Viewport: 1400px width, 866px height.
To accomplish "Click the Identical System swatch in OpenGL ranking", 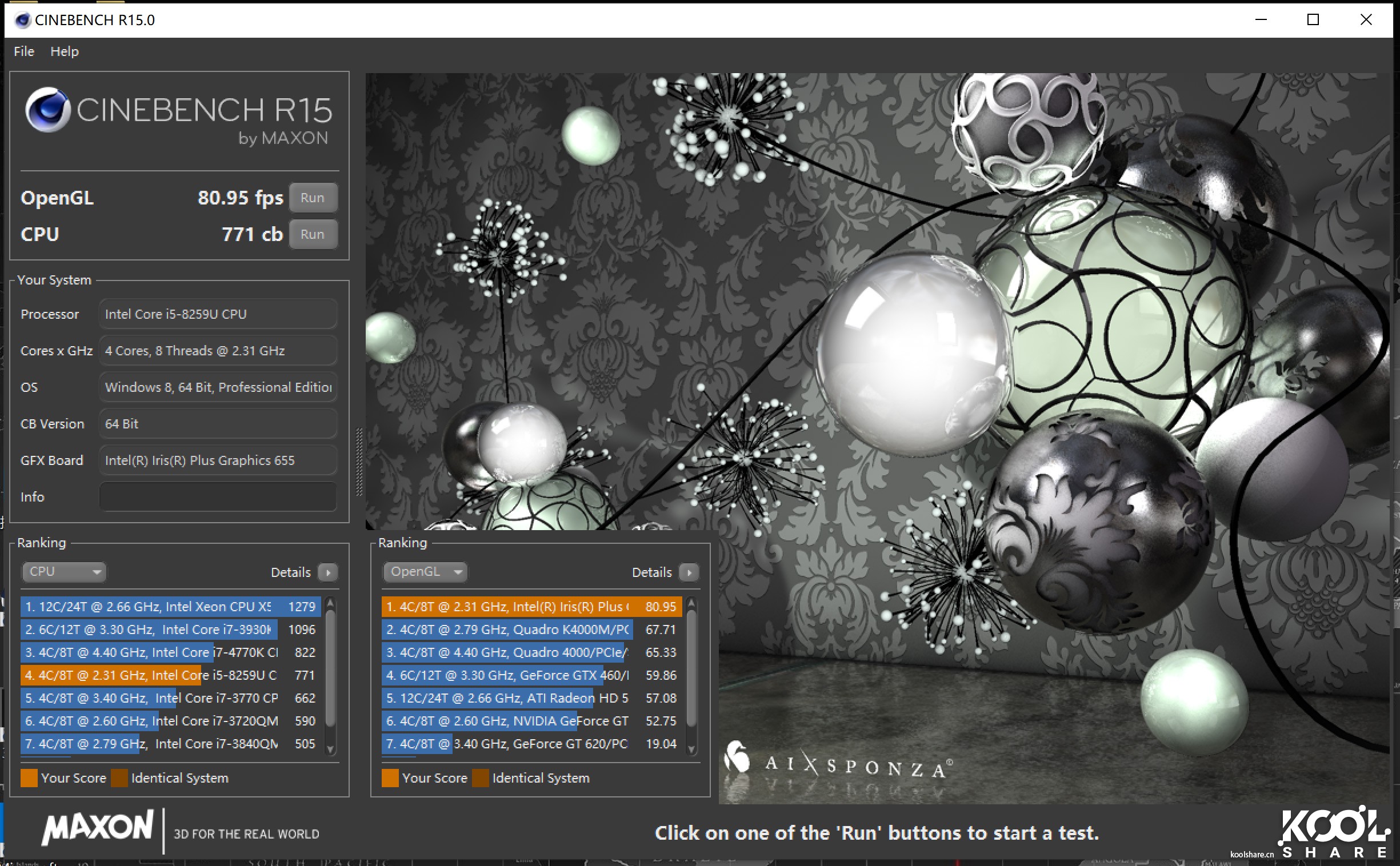I will [x=480, y=778].
